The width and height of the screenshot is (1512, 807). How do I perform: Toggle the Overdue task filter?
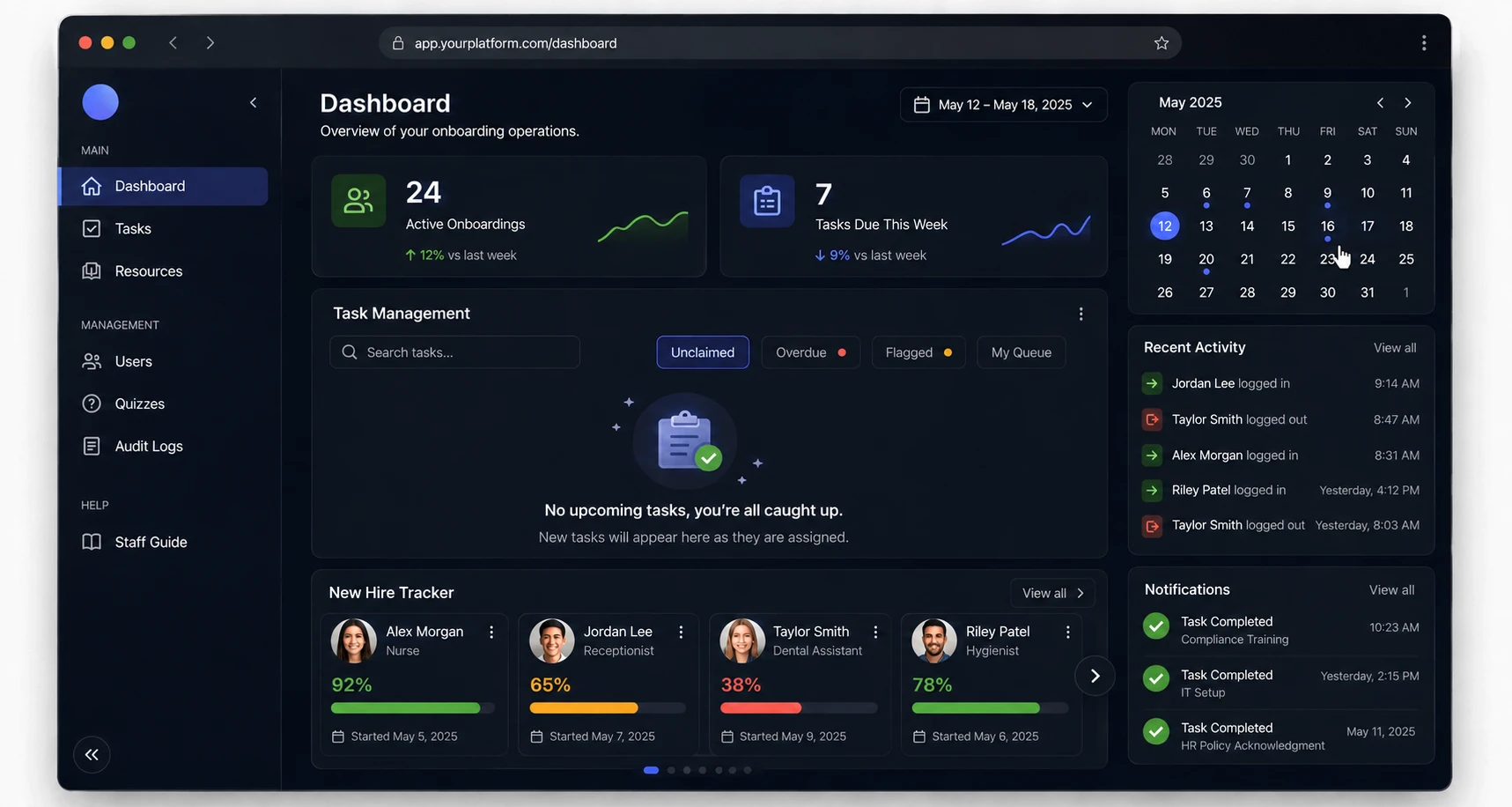pos(810,352)
